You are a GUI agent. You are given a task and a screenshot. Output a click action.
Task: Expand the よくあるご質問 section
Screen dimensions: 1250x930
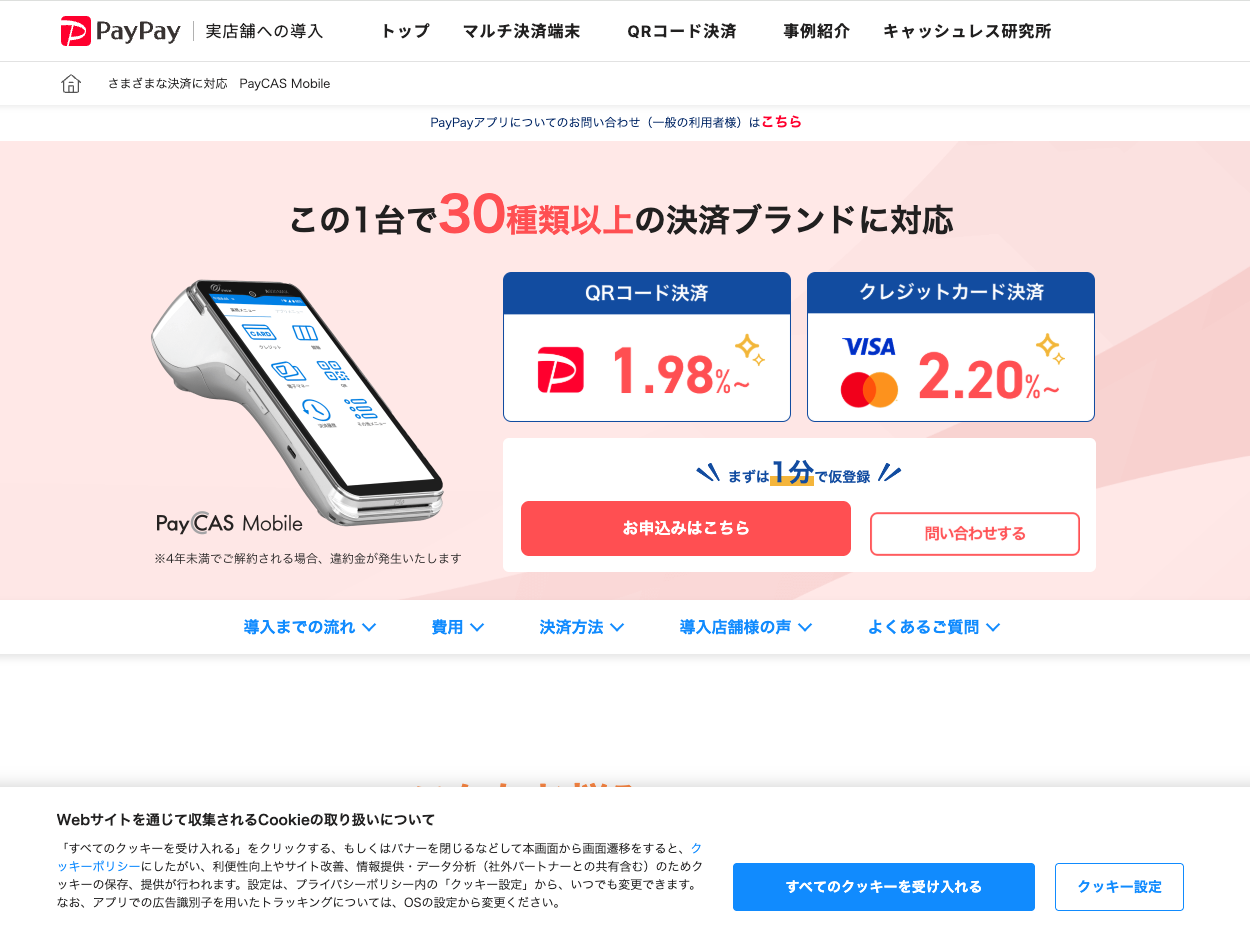point(934,627)
